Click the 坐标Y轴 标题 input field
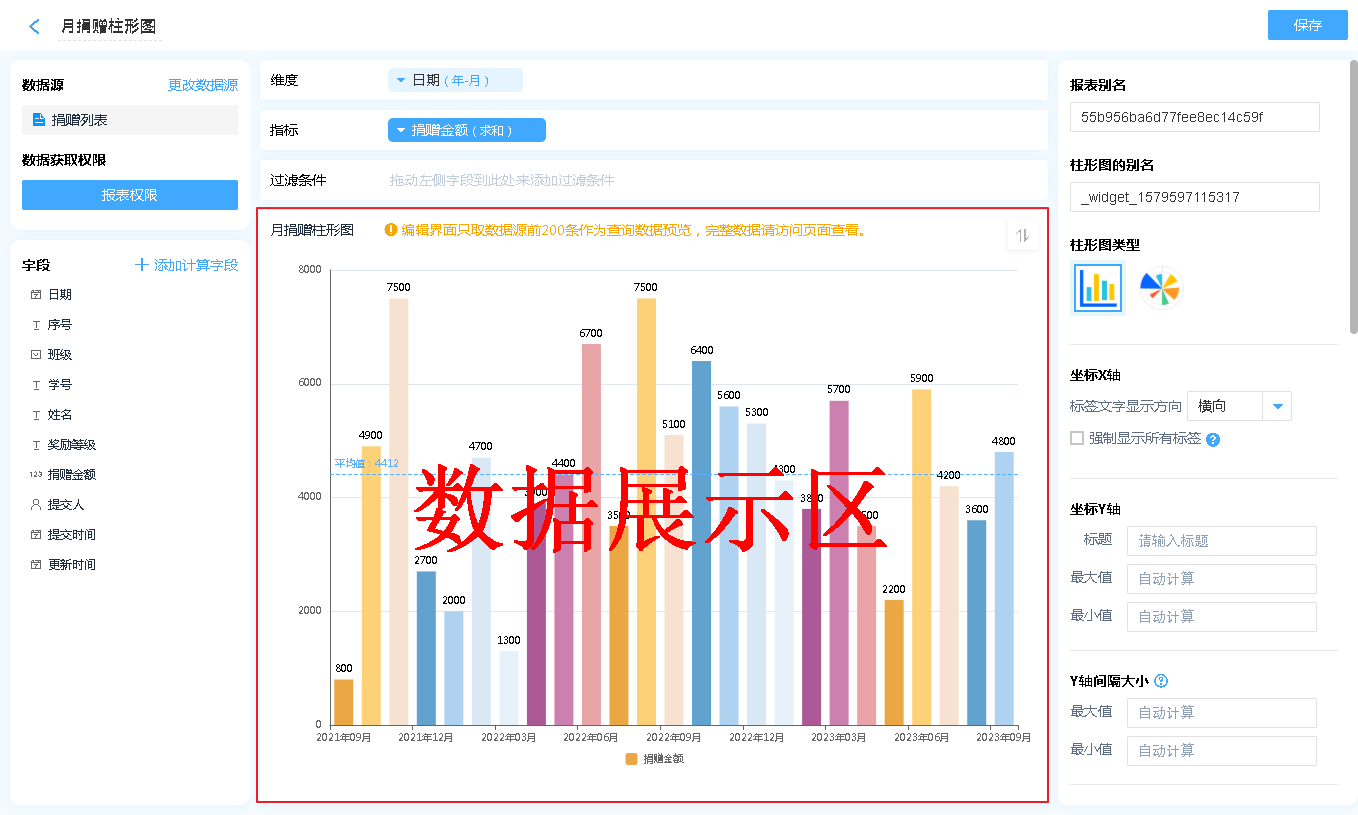Image resolution: width=1358 pixels, height=815 pixels. [1221, 541]
